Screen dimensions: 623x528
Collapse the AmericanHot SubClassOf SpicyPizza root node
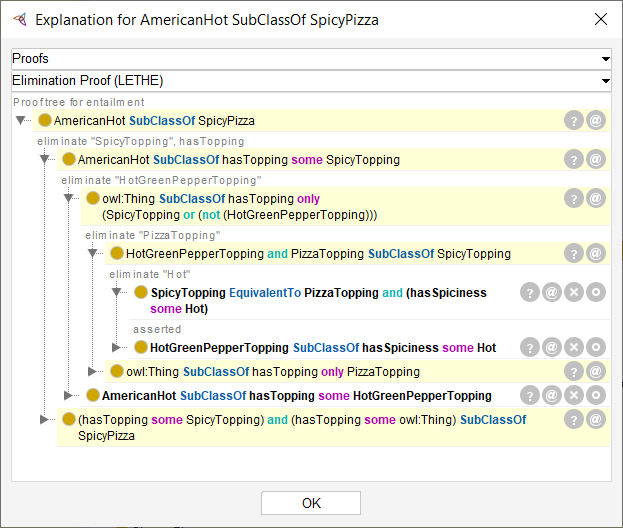21,120
